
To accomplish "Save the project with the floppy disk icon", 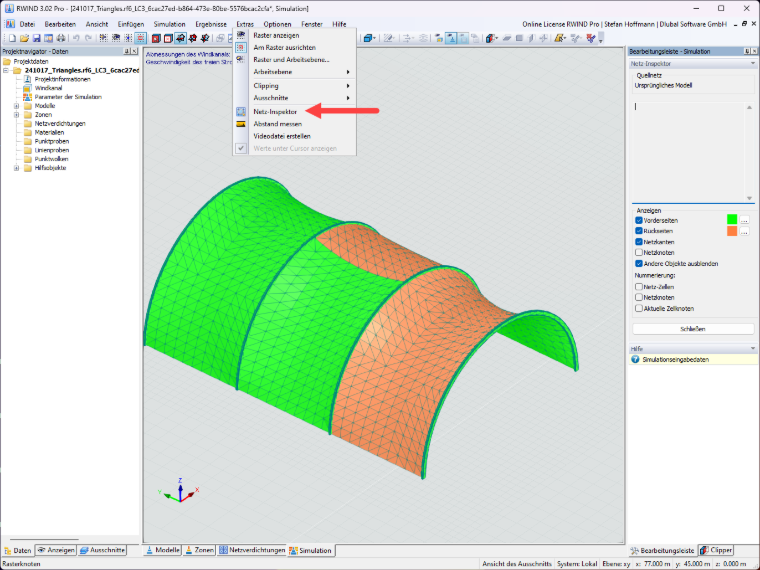I will tap(36, 38).
